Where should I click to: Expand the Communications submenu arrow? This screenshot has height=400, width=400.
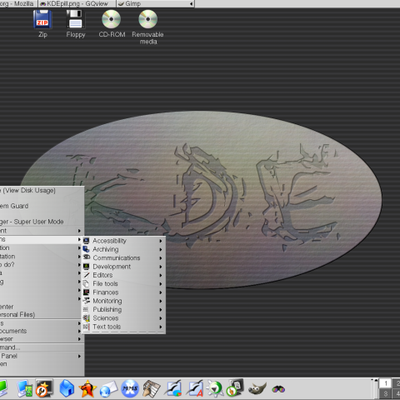pyautogui.click(x=161, y=258)
